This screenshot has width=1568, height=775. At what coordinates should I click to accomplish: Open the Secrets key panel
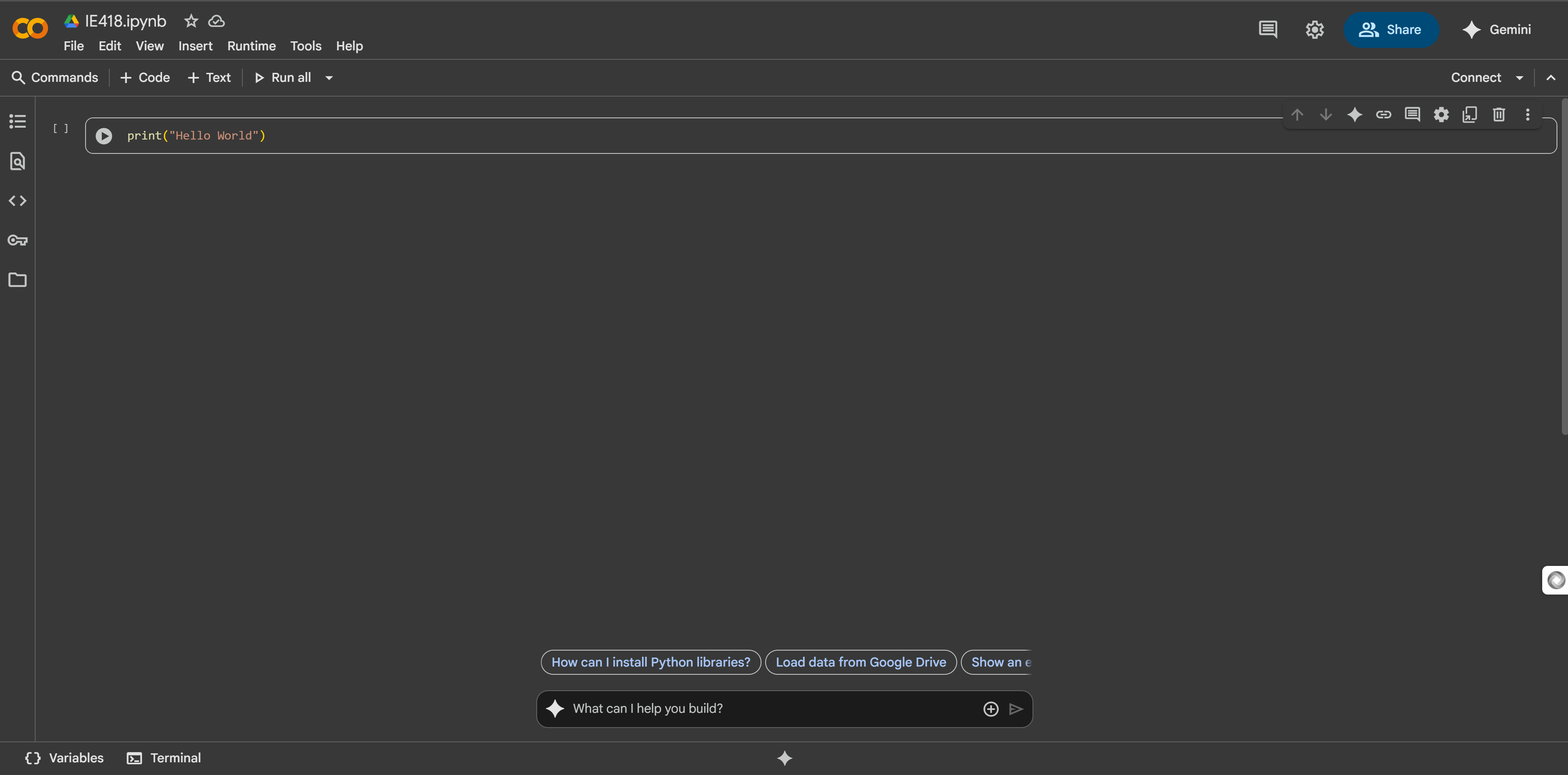[x=18, y=240]
